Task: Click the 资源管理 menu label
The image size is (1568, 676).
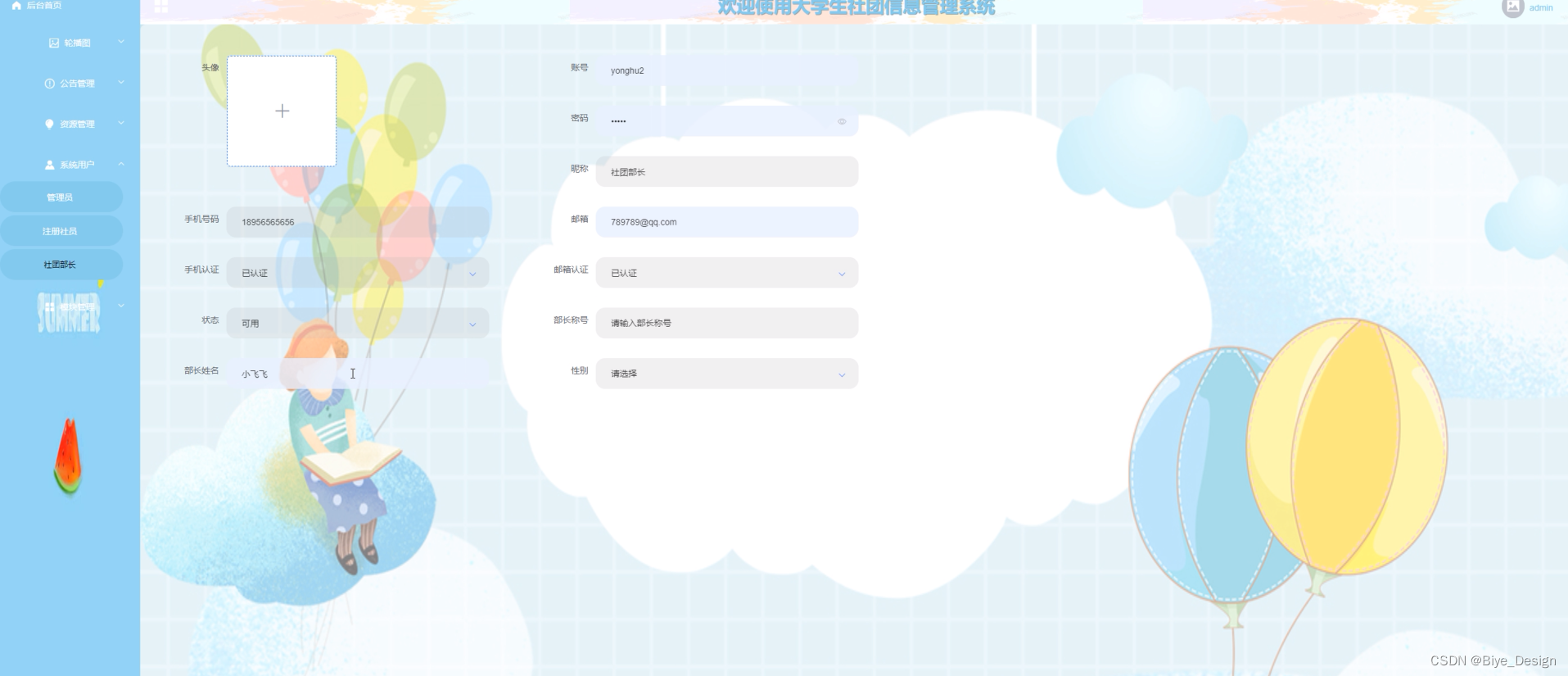Action: [78, 125]
